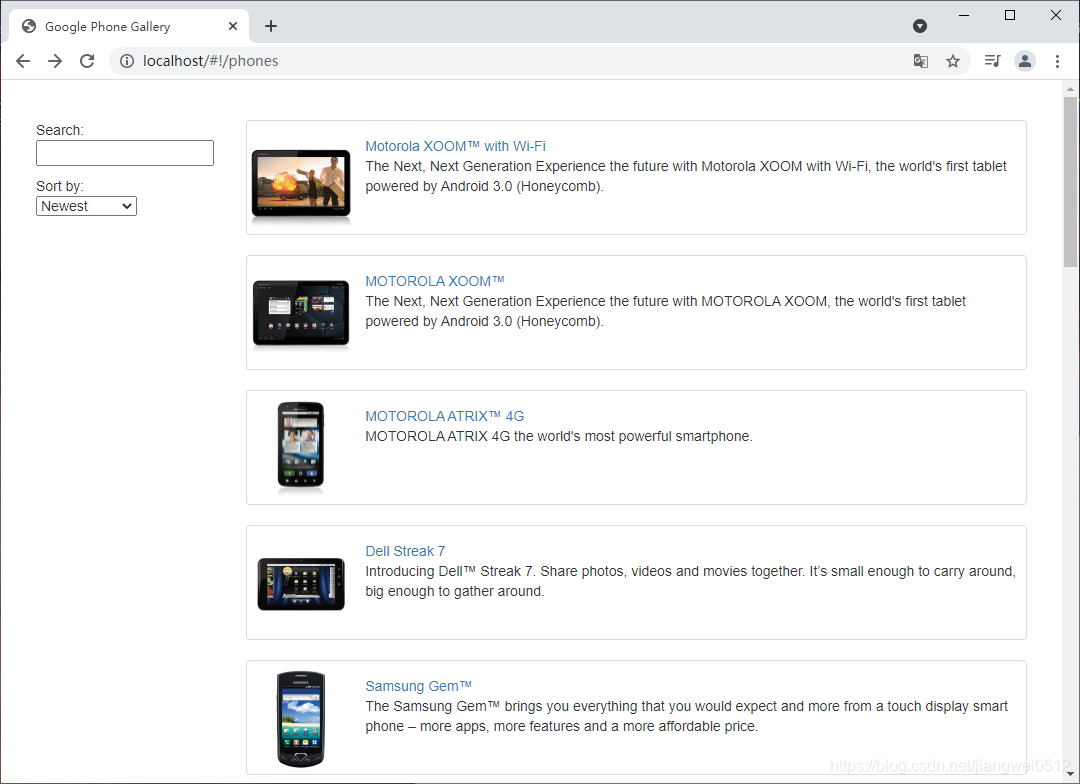Reload the current page
1080x784 pixels.
pos(87,61)
